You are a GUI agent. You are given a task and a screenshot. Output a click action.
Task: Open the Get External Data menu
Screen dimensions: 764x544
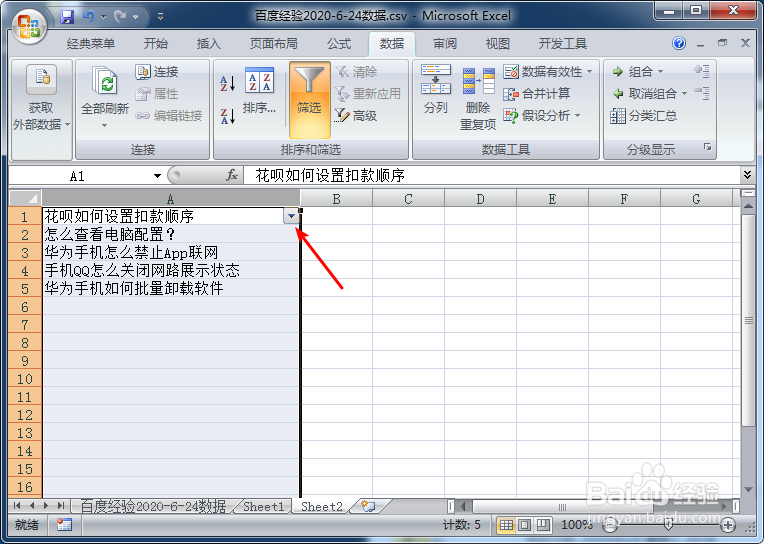[41, 110]
